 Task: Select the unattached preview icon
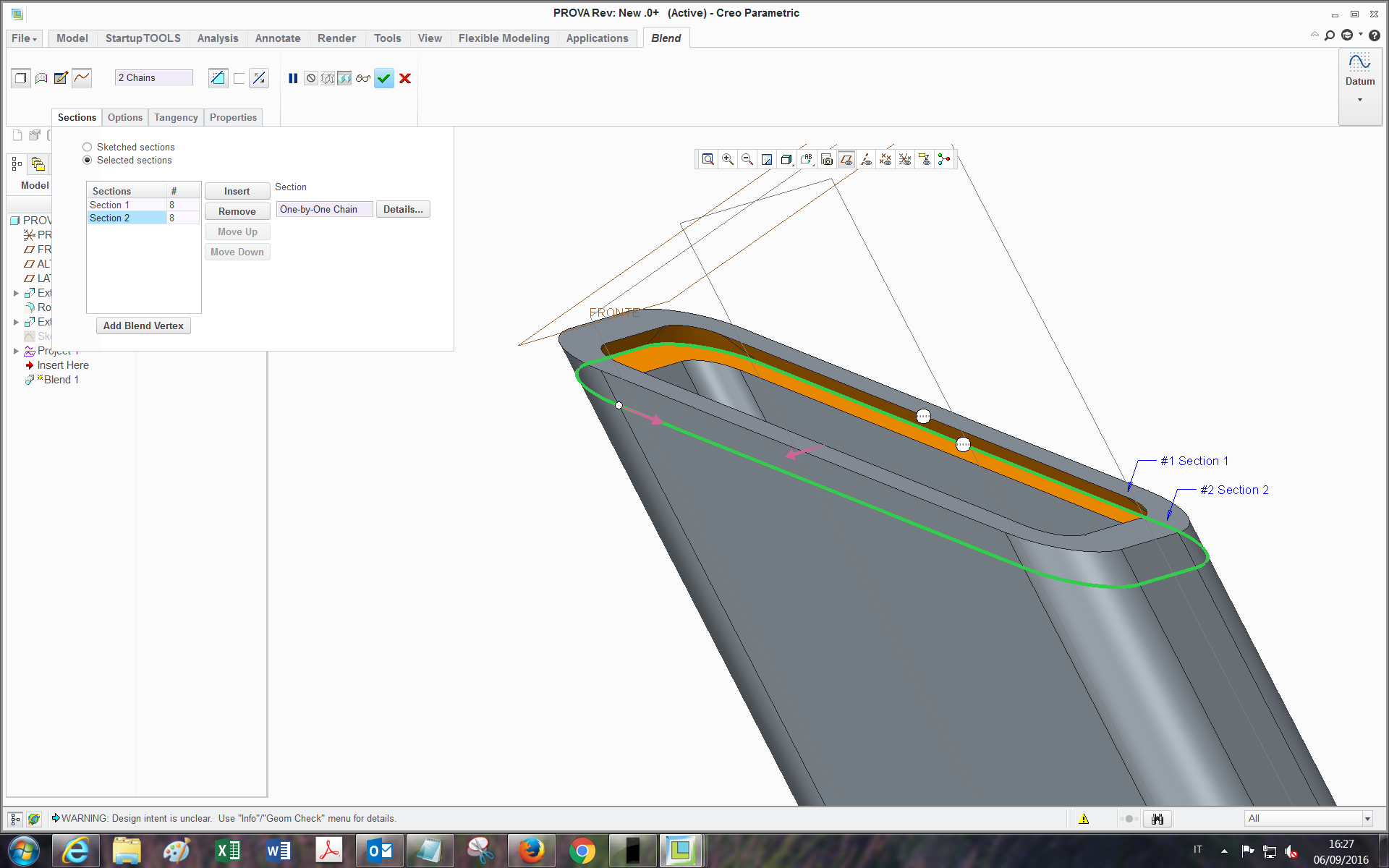point(328,78)
